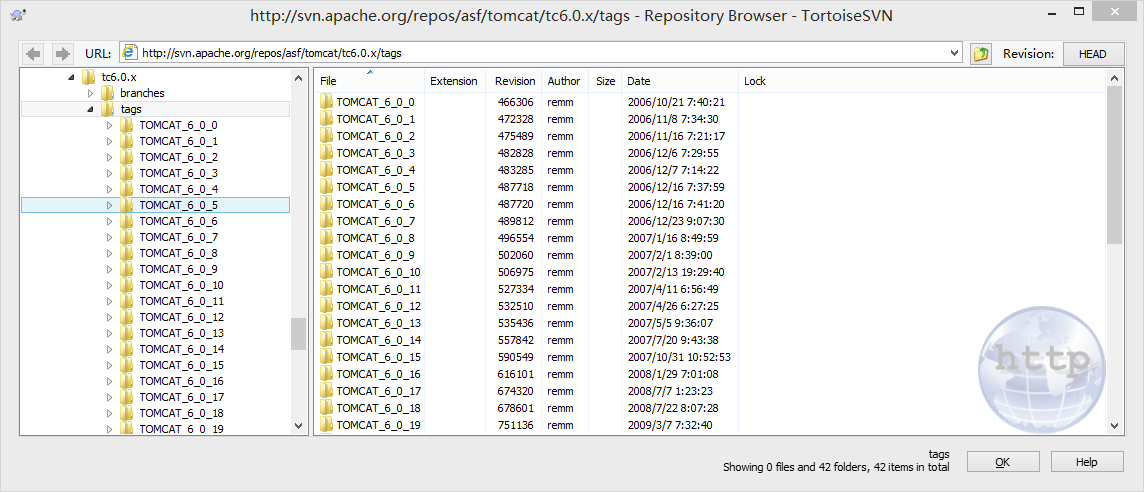Click date 2006/12/6 7:29:55
Screen dimensions: 1144x492
pos(673,153)
